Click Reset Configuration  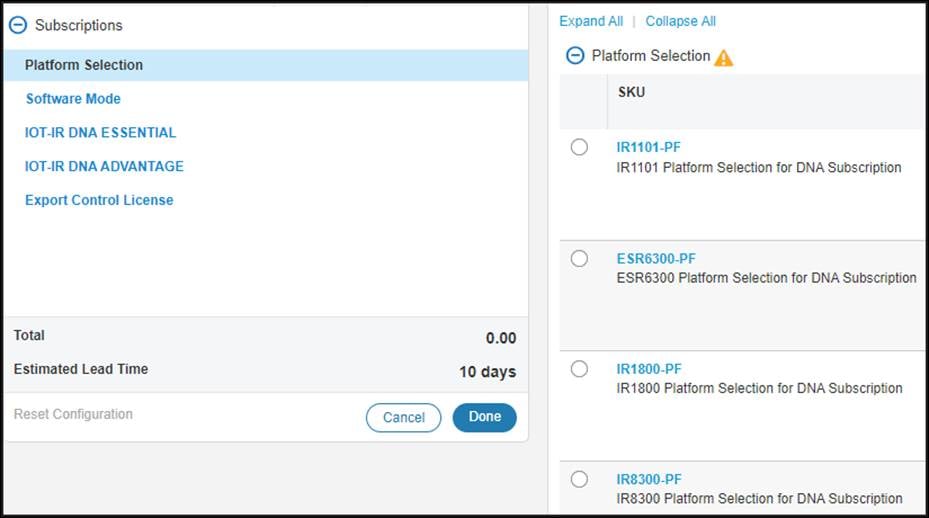tap(73, 414)
